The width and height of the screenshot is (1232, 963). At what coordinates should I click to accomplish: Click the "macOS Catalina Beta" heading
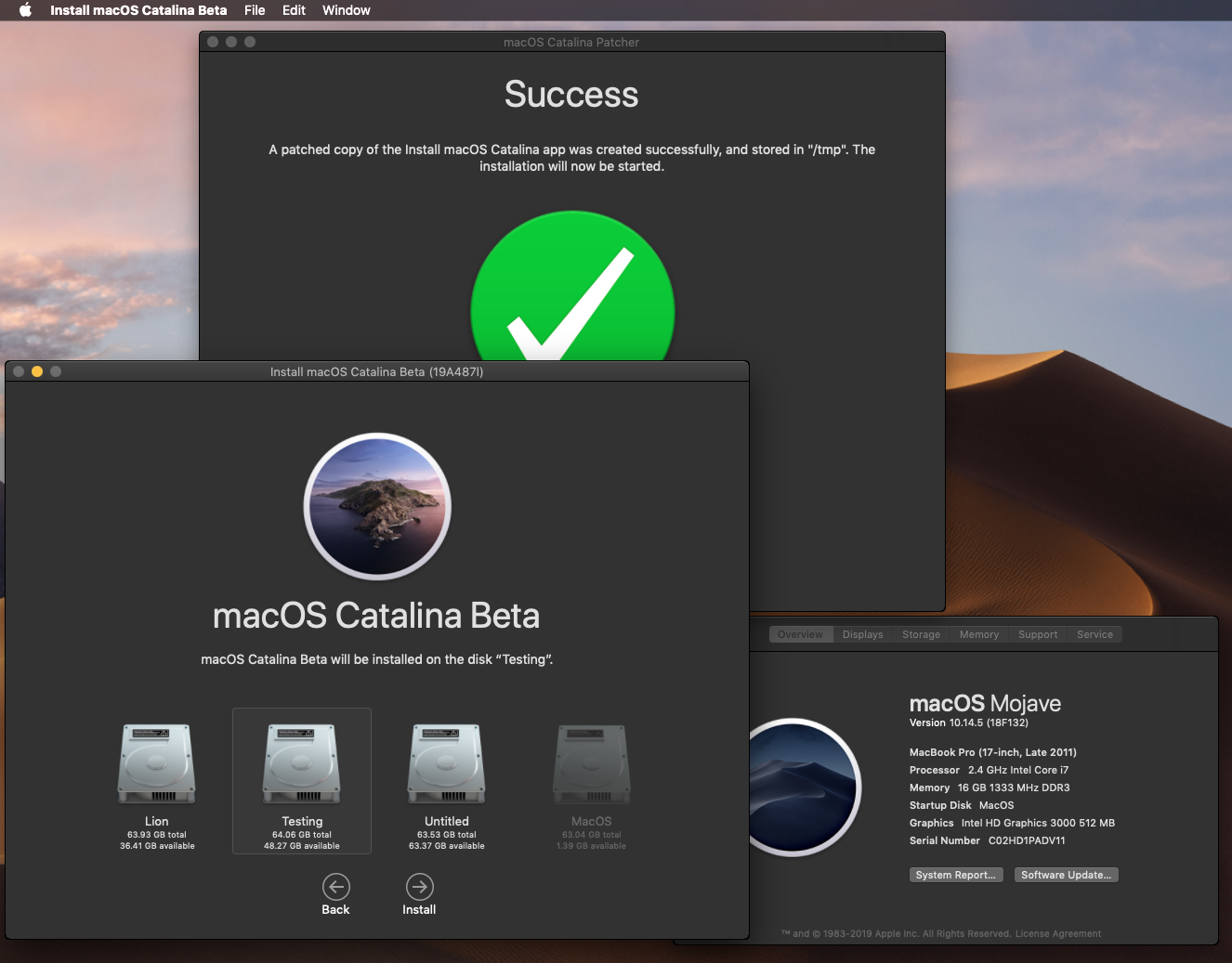coord(376,616)
